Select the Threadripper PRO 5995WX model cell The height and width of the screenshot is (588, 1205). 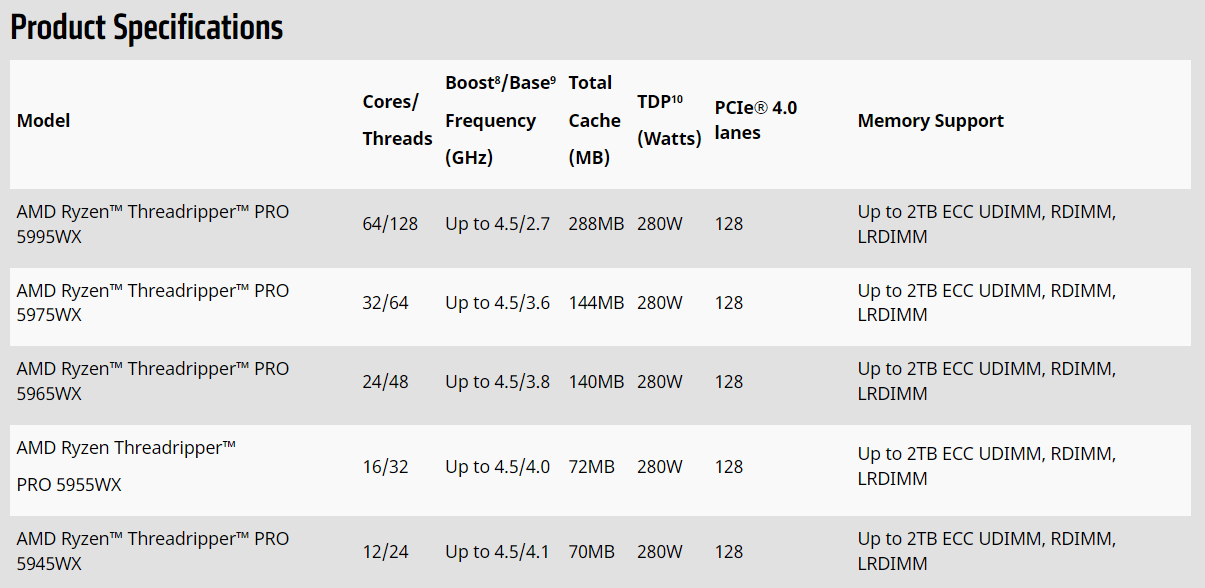pyautogui.click(x=152, y=224)
